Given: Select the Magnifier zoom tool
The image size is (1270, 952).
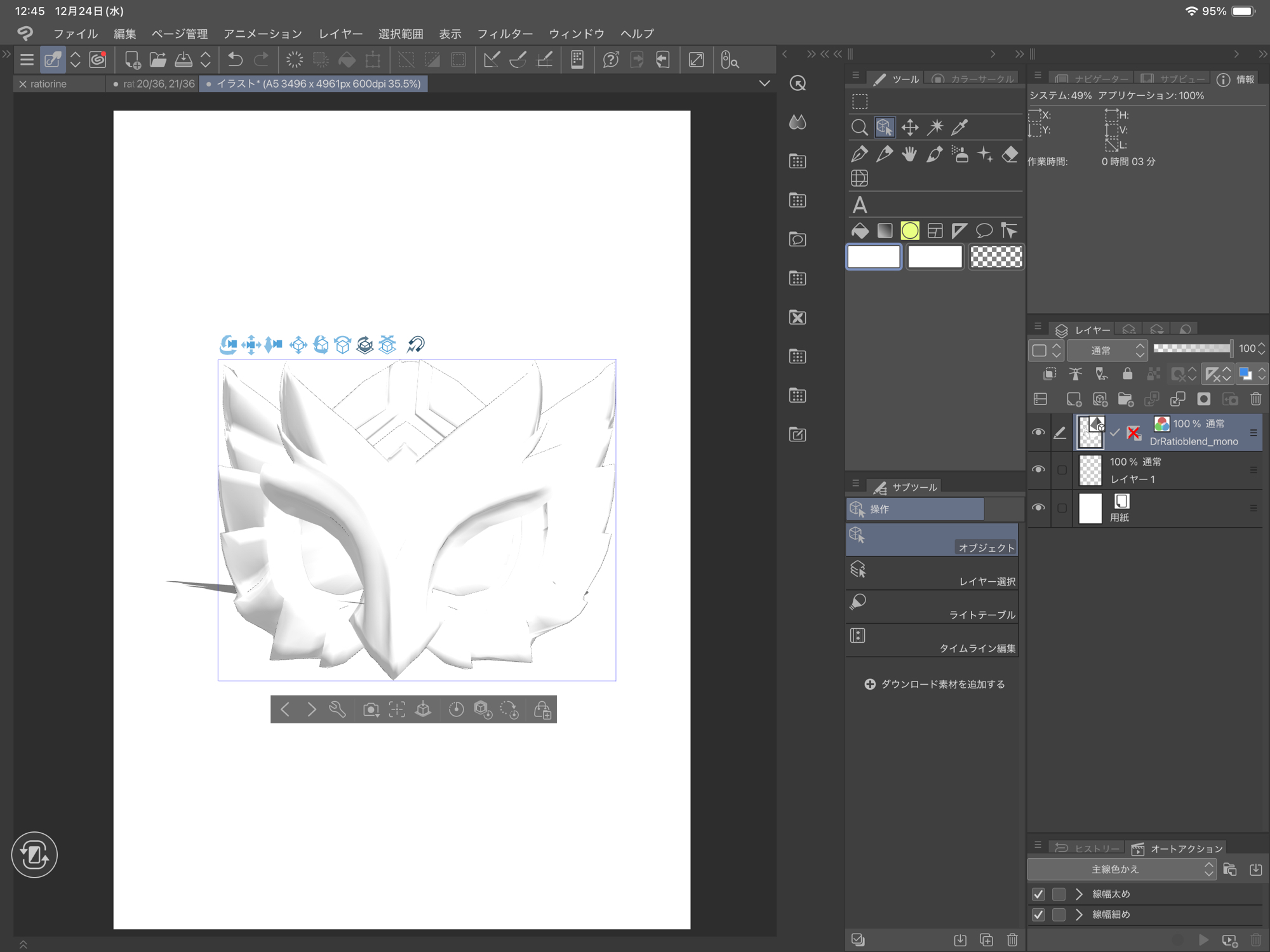Looking at the screenshot, I should pos(859,128).
